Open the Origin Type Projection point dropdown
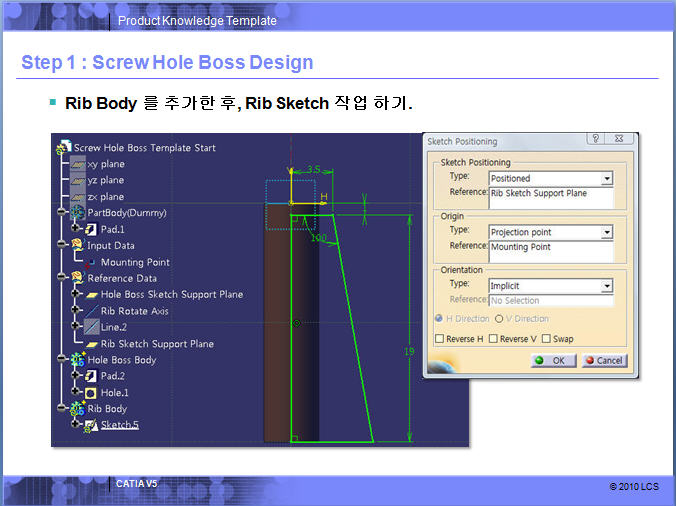 [606, 233]
